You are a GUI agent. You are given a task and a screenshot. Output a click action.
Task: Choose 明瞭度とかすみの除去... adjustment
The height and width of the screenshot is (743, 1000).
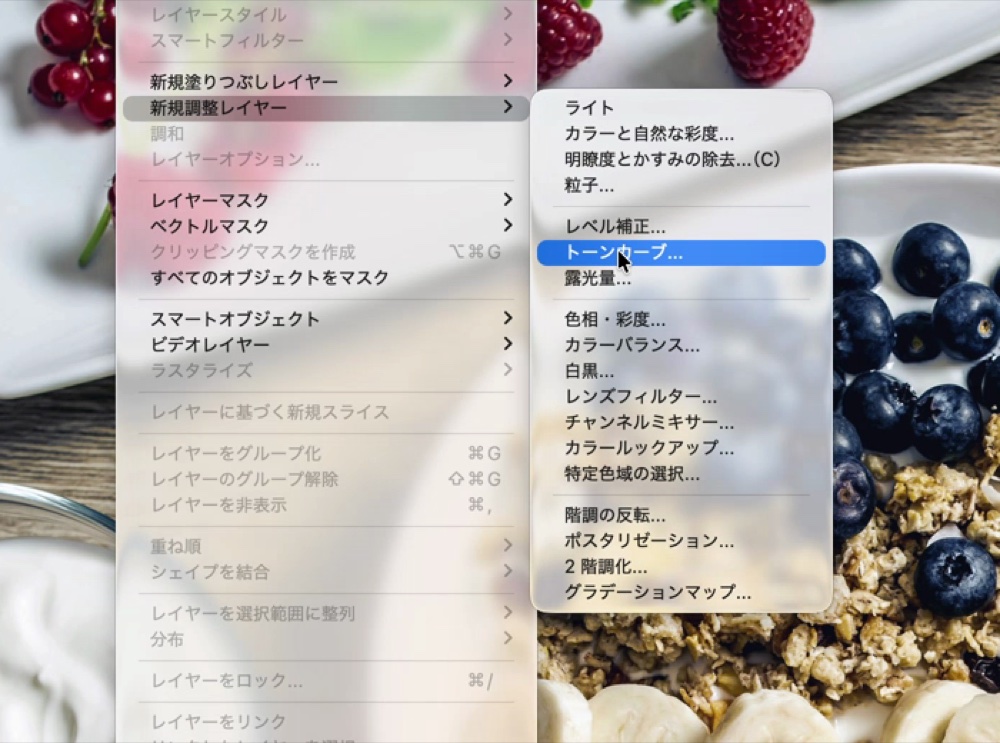(681, 159)
